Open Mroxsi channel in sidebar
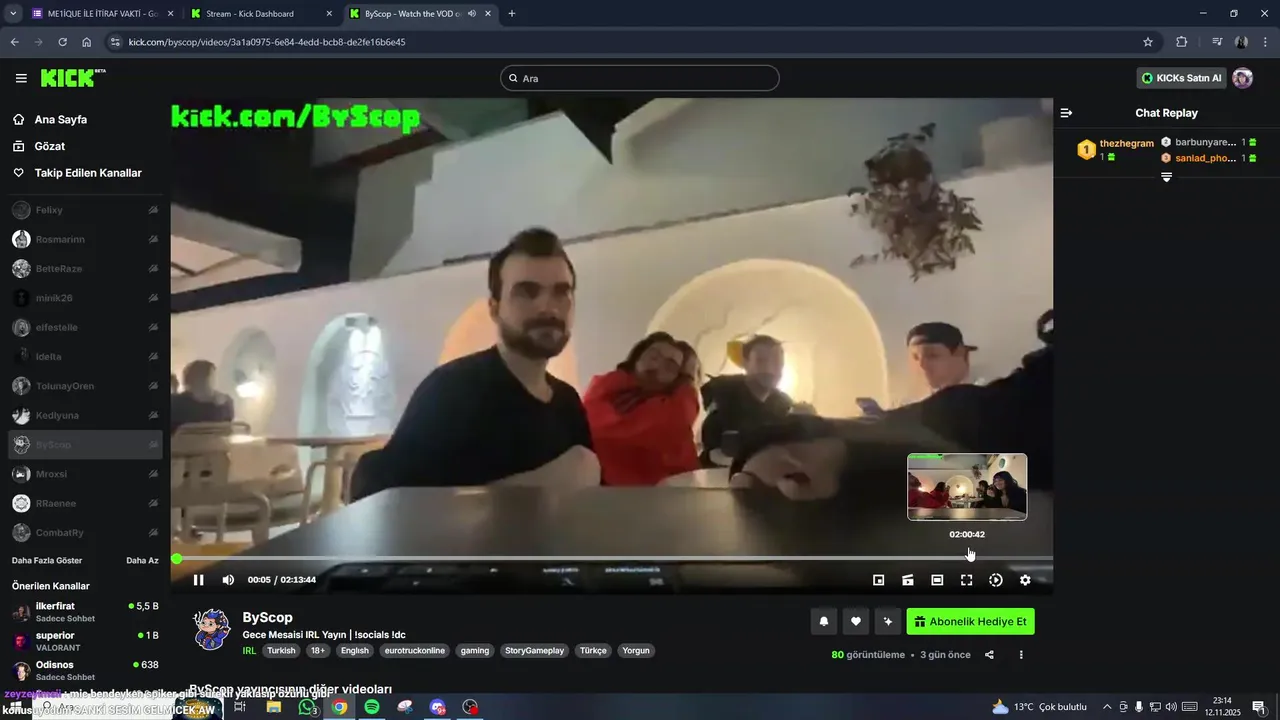The image size is (1280, 720). click(x=85, y=473)
